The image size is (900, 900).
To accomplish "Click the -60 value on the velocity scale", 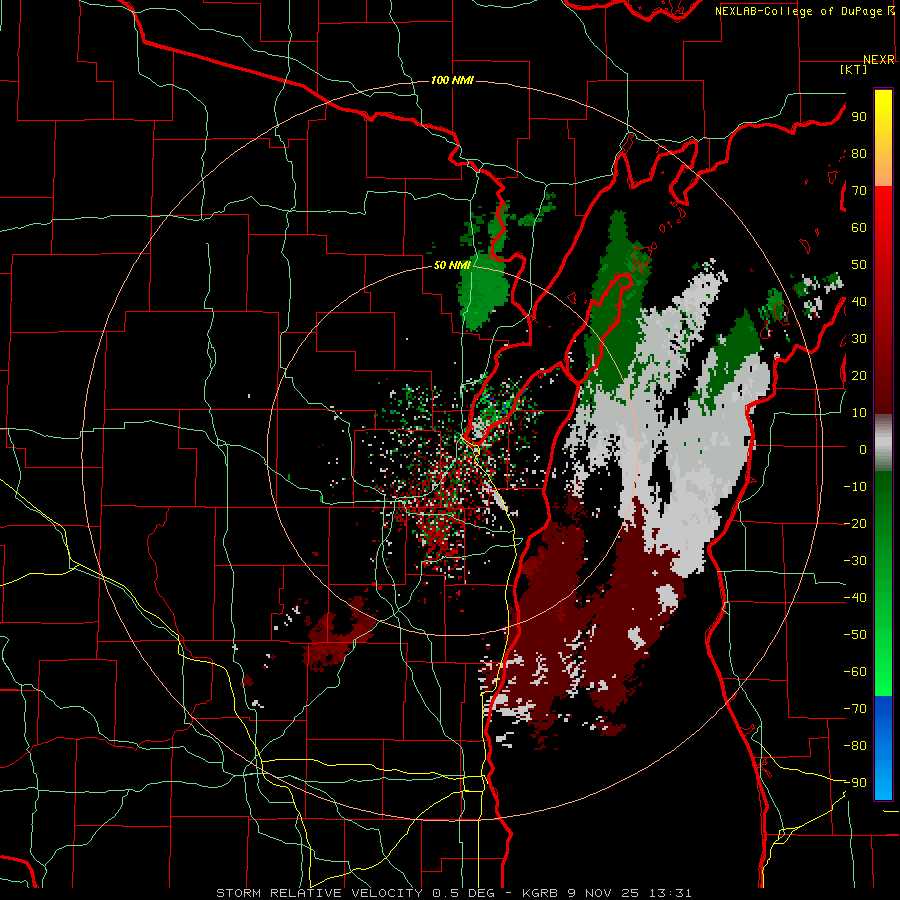I will [855, 672].
